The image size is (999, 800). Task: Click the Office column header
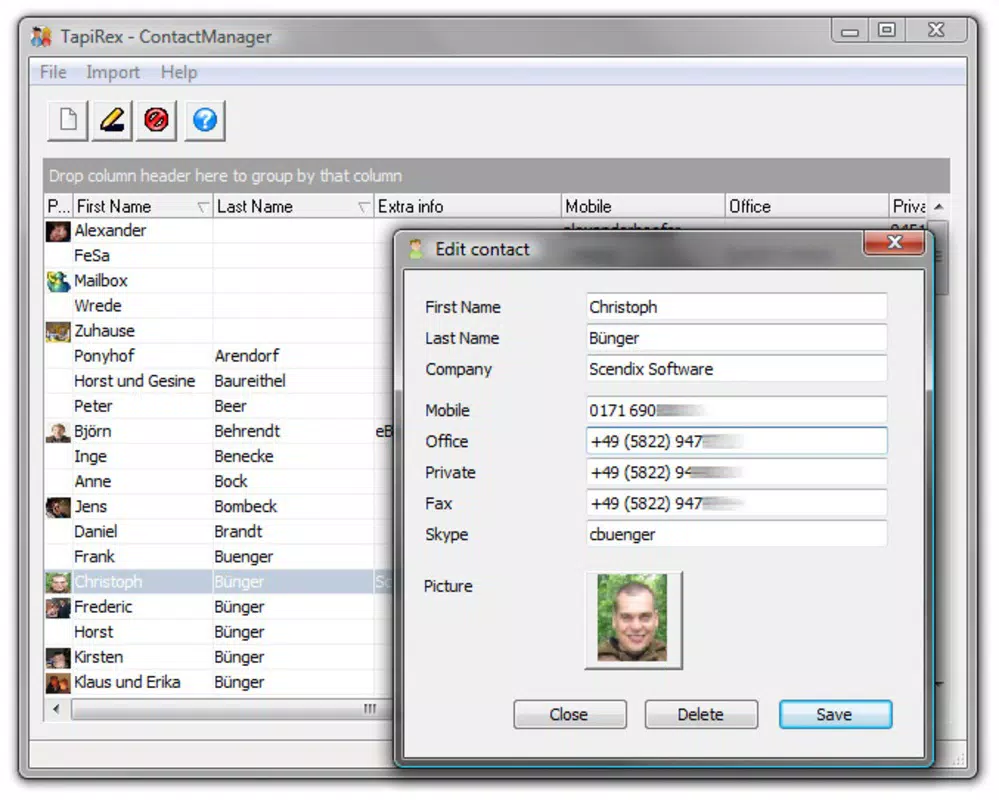click(807, 206)
